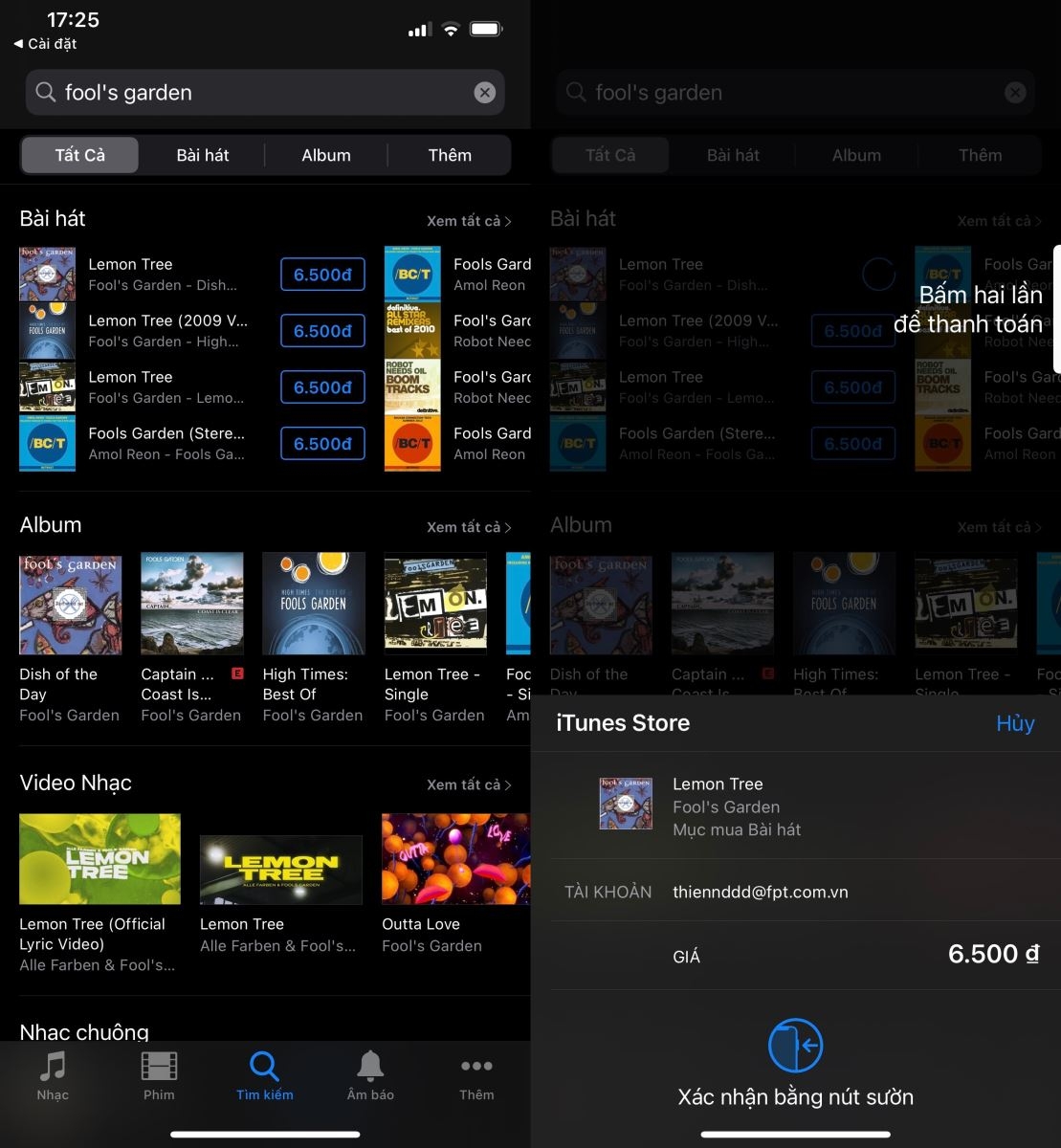The image size is (1061, 1148).
Task: Go back to Cài đặt
Action: click(x=45, y=44)
